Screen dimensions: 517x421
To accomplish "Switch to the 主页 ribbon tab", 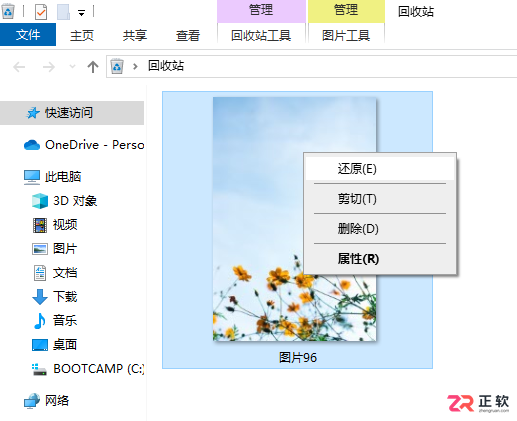I will (82, 35).
